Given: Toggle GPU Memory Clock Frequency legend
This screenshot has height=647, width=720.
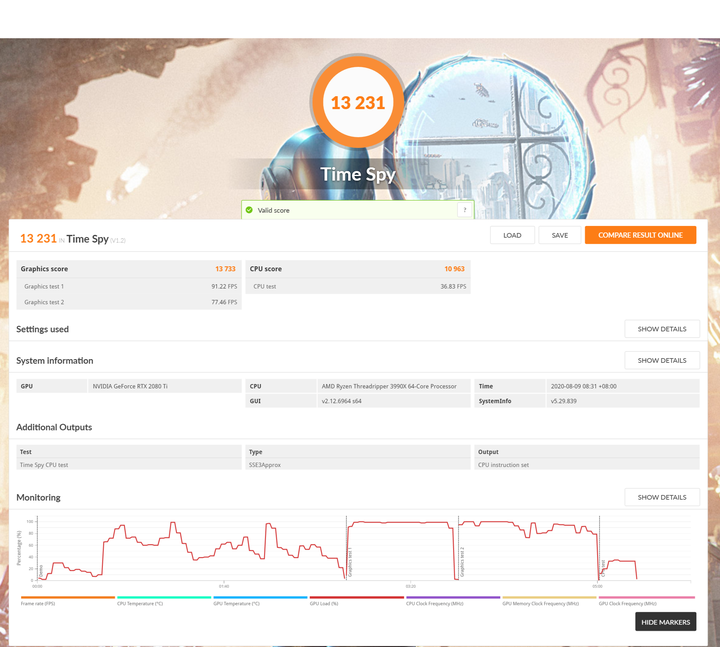Looking at the screenshot, I should pyautogui.click(x=549, y=601).
